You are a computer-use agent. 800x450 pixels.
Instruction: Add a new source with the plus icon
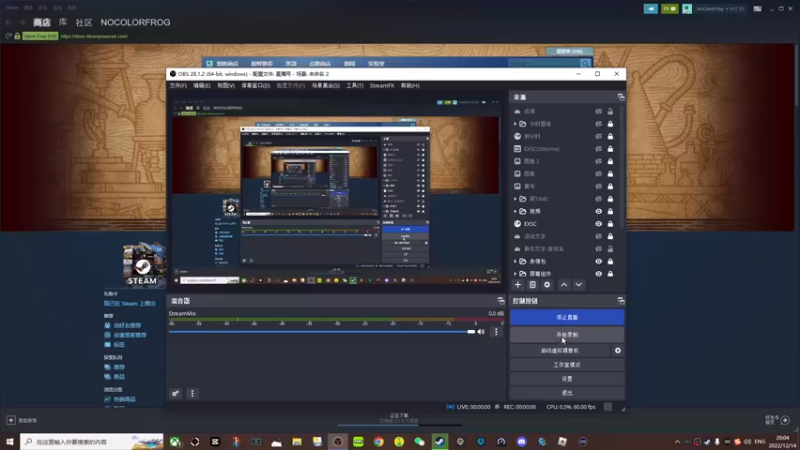(x=518, y=285)
